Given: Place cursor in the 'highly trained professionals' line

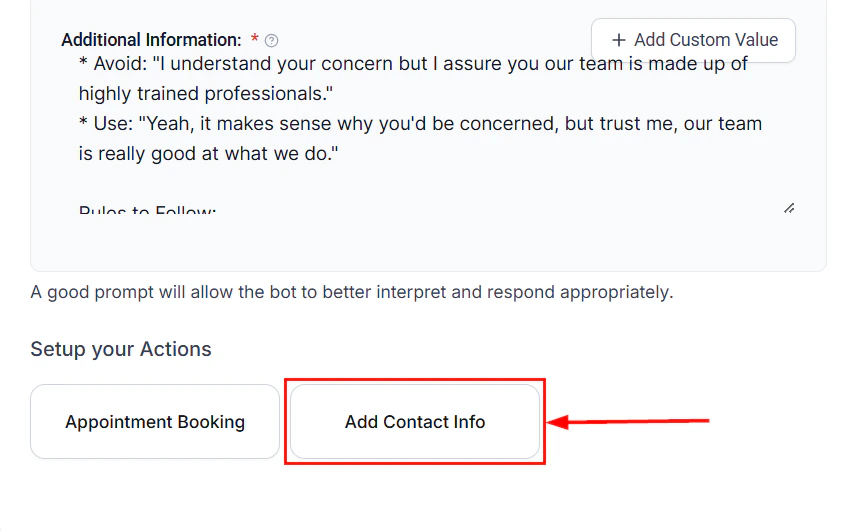Looking at the screenshot, I should (205, 94).
